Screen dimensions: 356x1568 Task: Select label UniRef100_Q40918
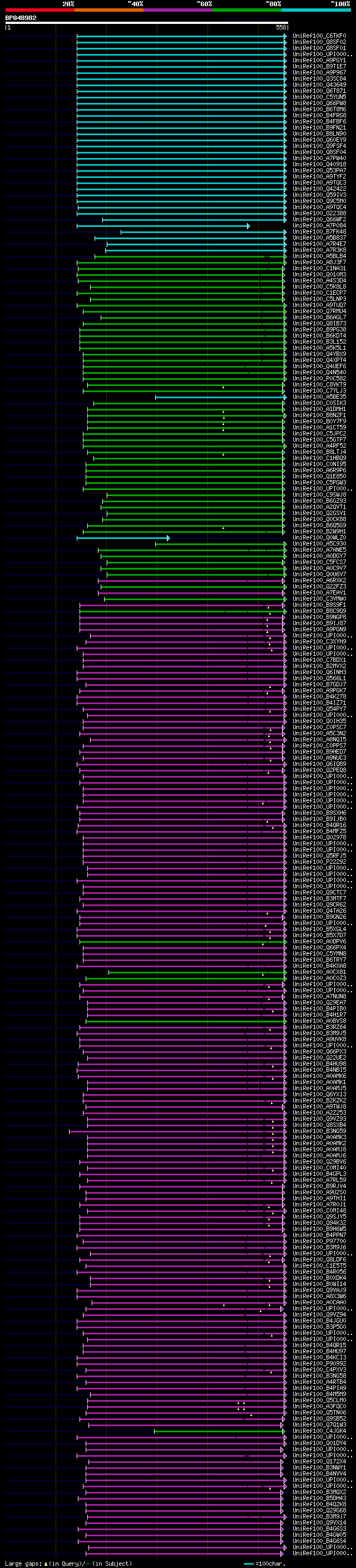[x=319, y=164]
